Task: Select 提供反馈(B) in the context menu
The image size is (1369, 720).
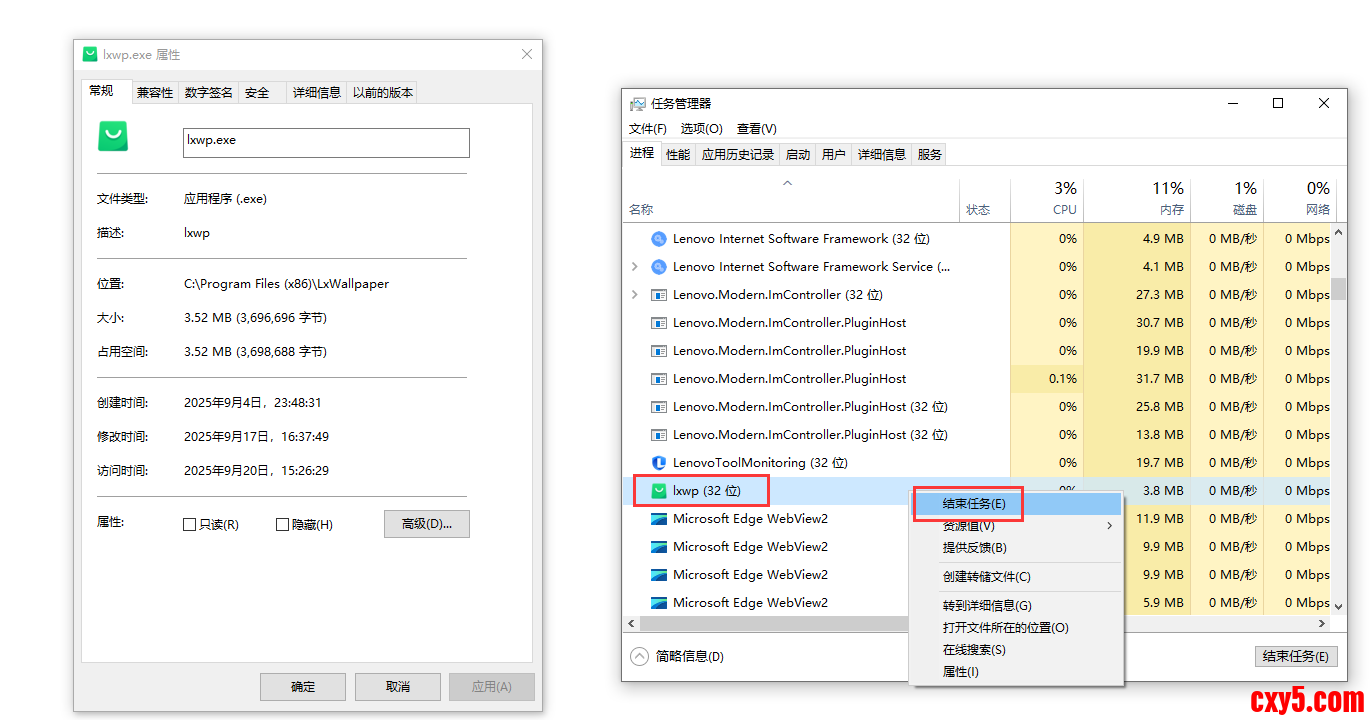Action: pos(1016,548)
